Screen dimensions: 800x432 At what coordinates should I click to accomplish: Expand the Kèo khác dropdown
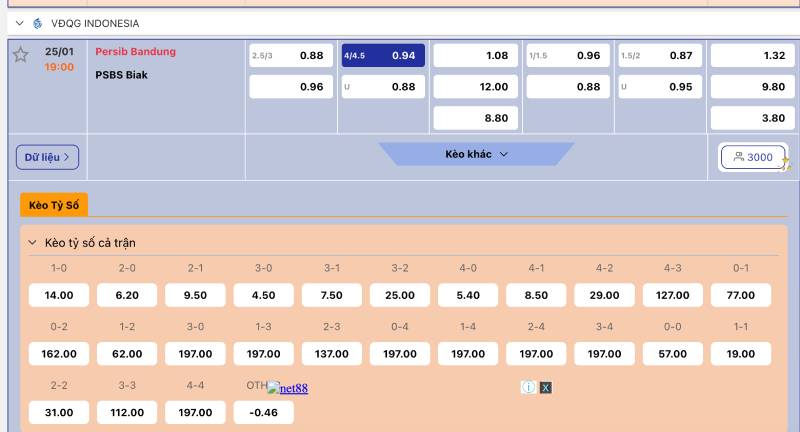[477, 154]
